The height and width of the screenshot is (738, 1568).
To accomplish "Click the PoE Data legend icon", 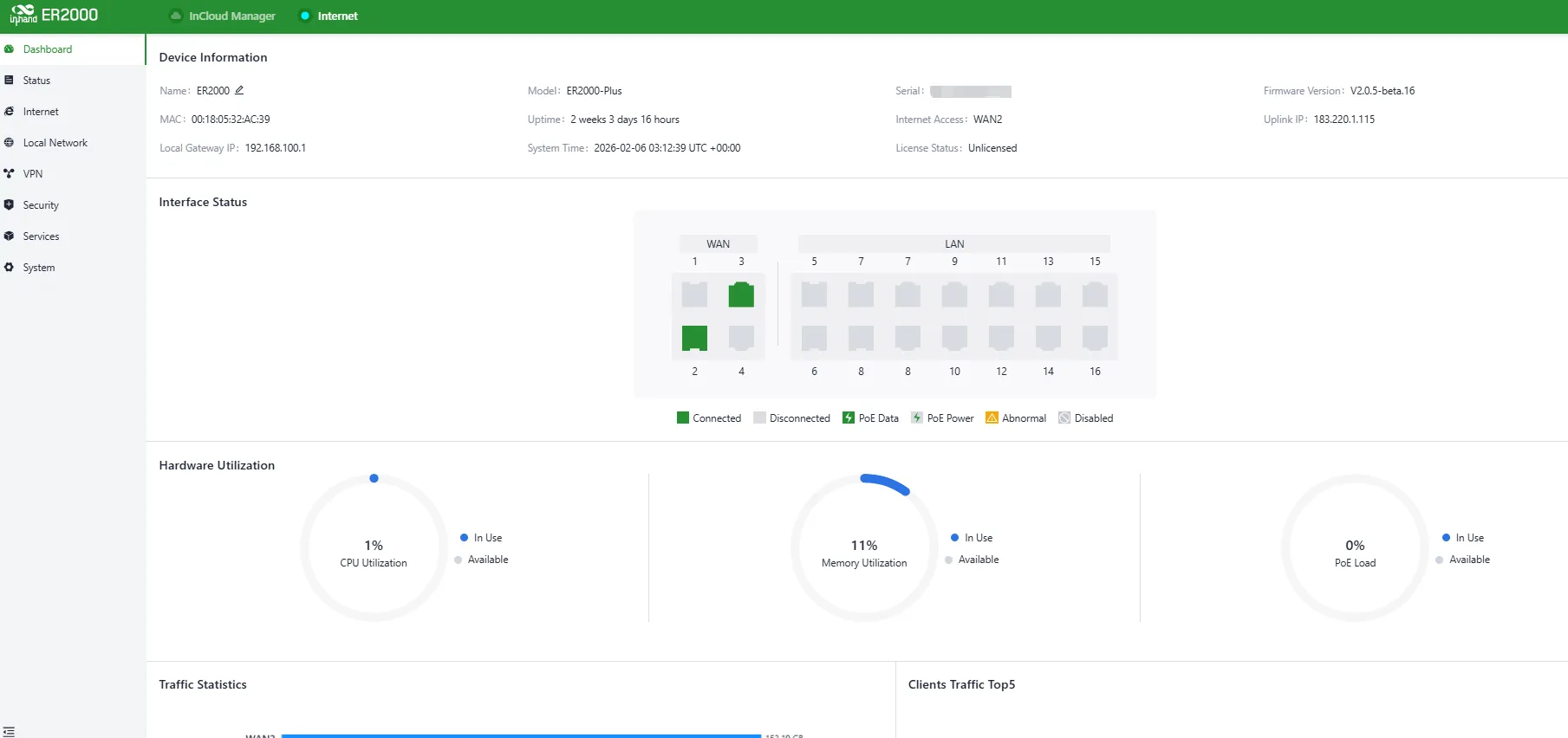I will [x=849, y=418].
